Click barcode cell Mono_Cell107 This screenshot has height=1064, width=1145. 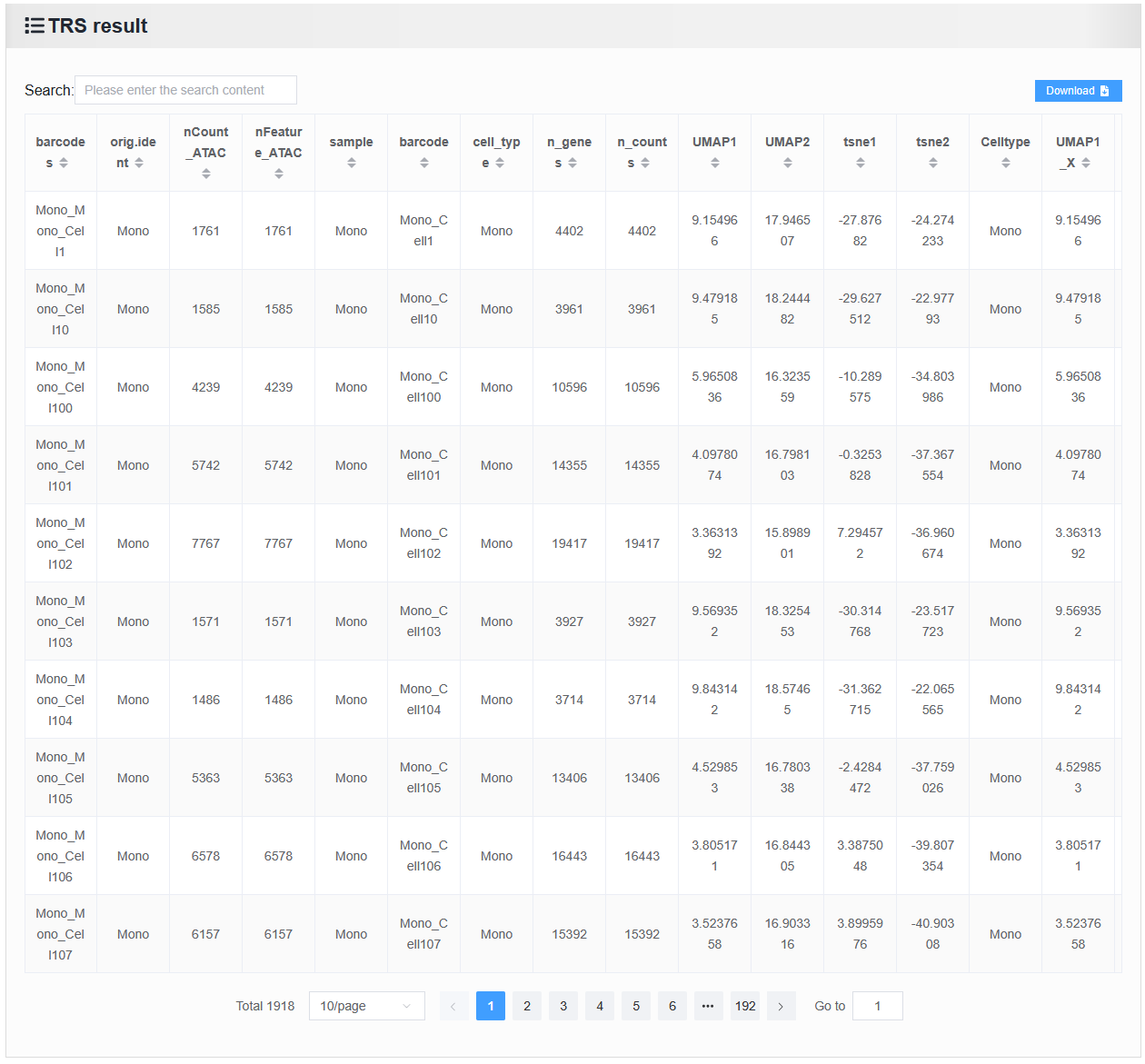click(423, 934)
